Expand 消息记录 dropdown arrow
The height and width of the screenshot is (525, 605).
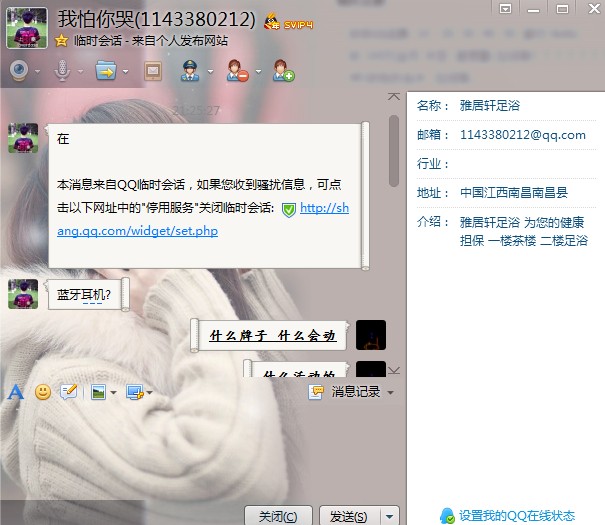pyautogui.click(x=390, y=393)
